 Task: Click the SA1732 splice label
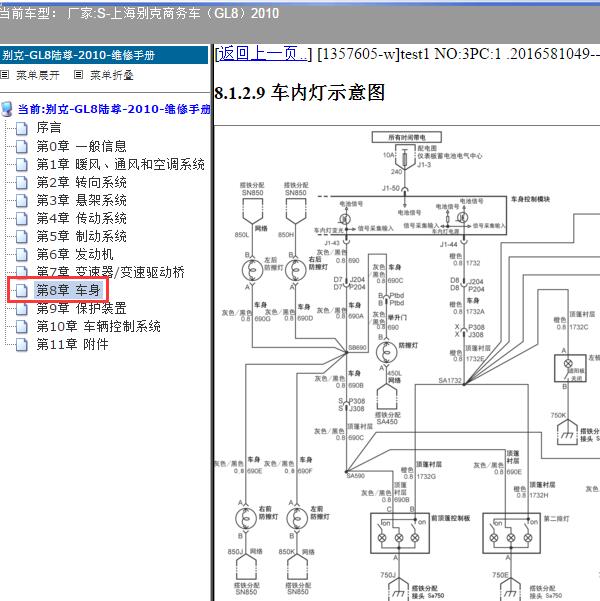pos(450,380)
